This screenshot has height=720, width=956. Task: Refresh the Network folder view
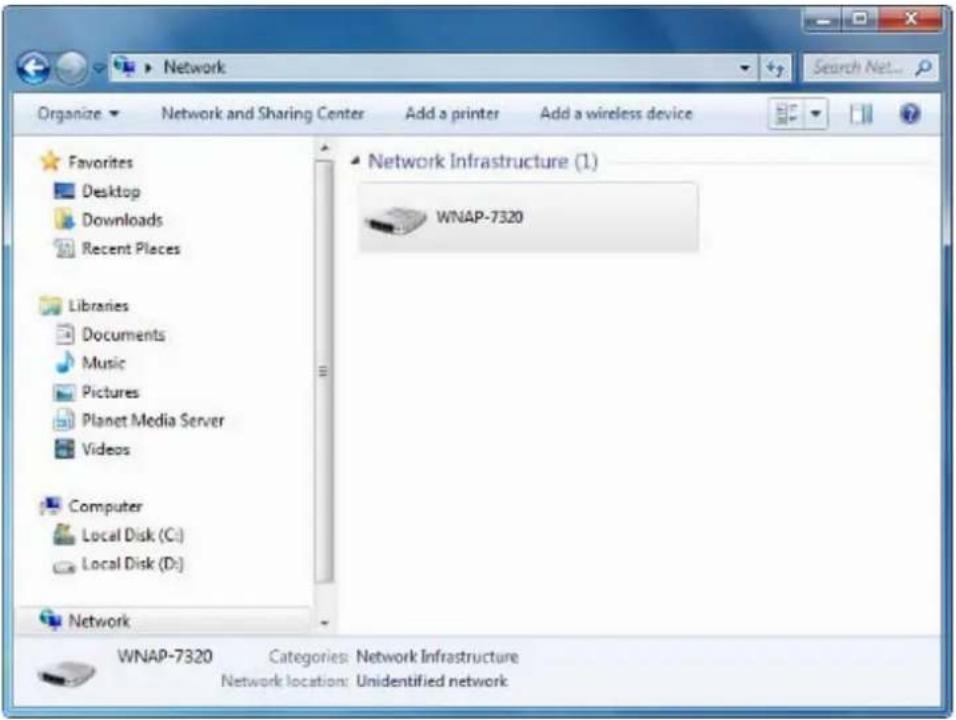click(x=775, y=68)
